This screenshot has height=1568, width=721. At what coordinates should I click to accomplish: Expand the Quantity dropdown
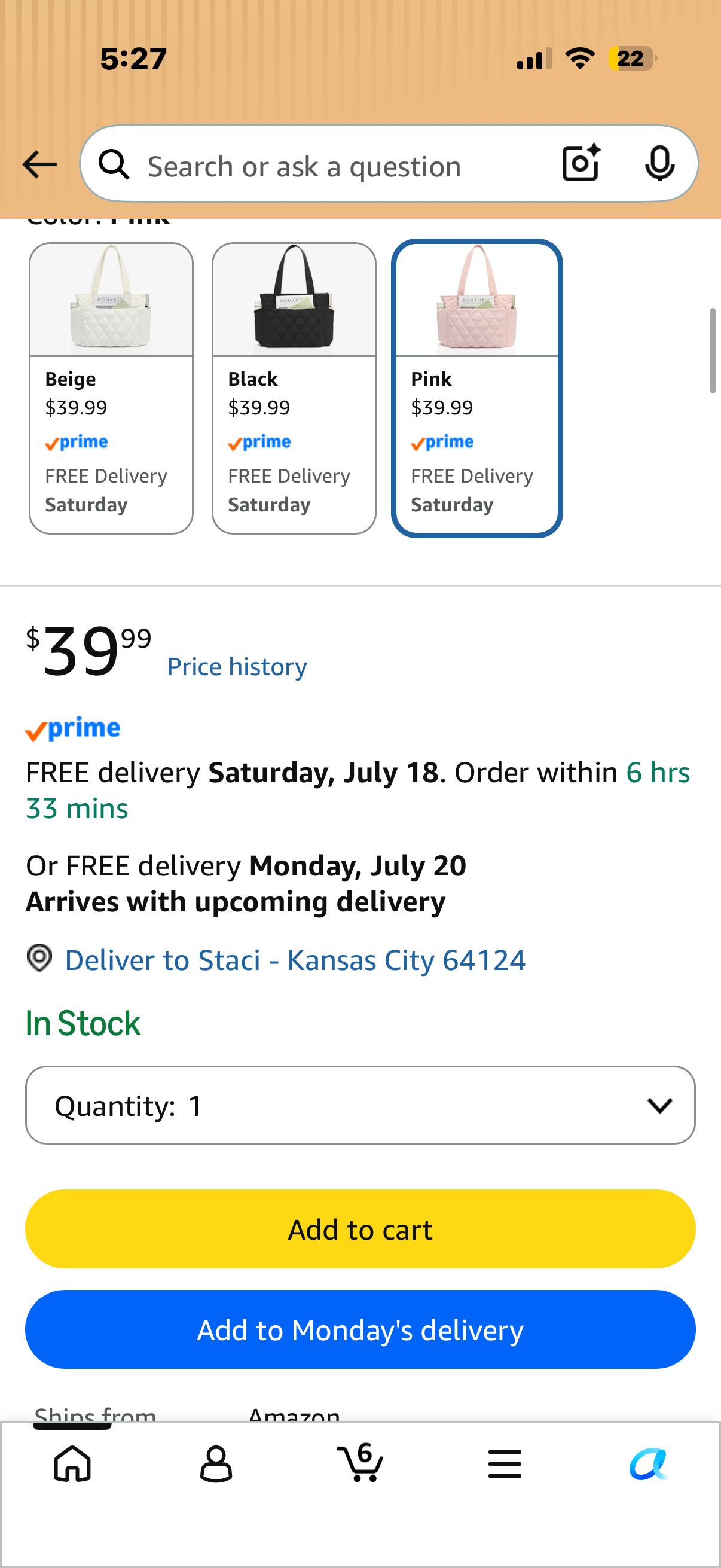(x=360, y=1105)
